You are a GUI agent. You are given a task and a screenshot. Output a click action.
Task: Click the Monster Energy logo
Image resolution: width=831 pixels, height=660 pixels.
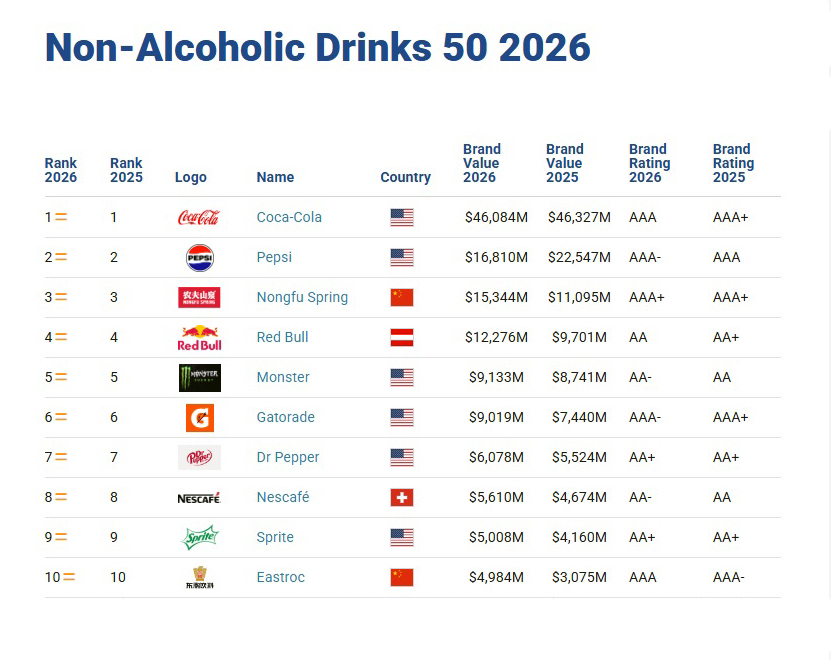[200, 377]
